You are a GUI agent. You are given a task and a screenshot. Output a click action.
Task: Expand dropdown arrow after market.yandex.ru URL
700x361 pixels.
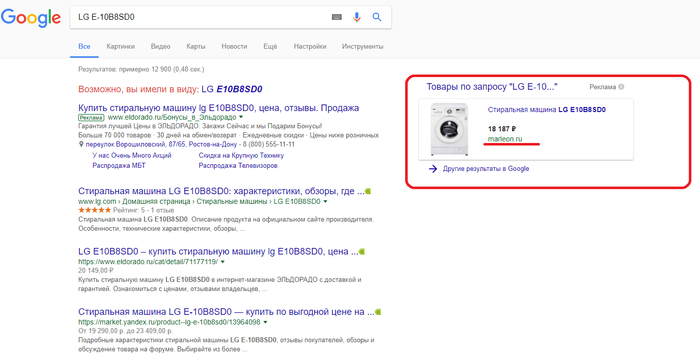265,322
